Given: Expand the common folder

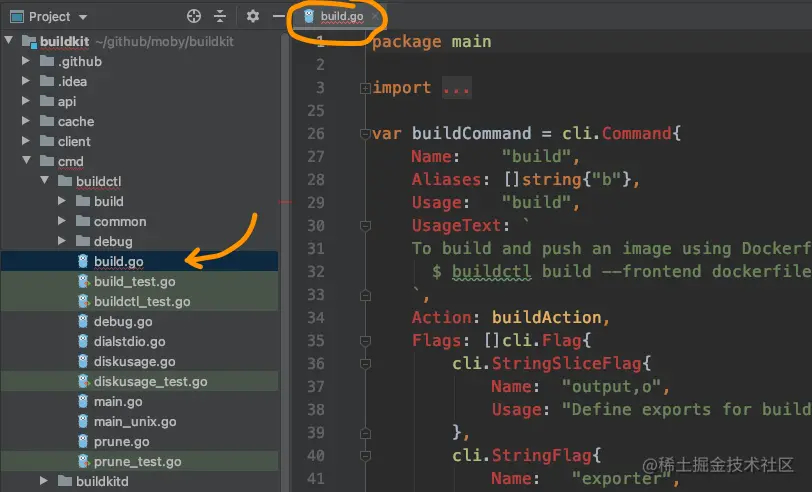Looking at the screenshot, I should (62, 221).
